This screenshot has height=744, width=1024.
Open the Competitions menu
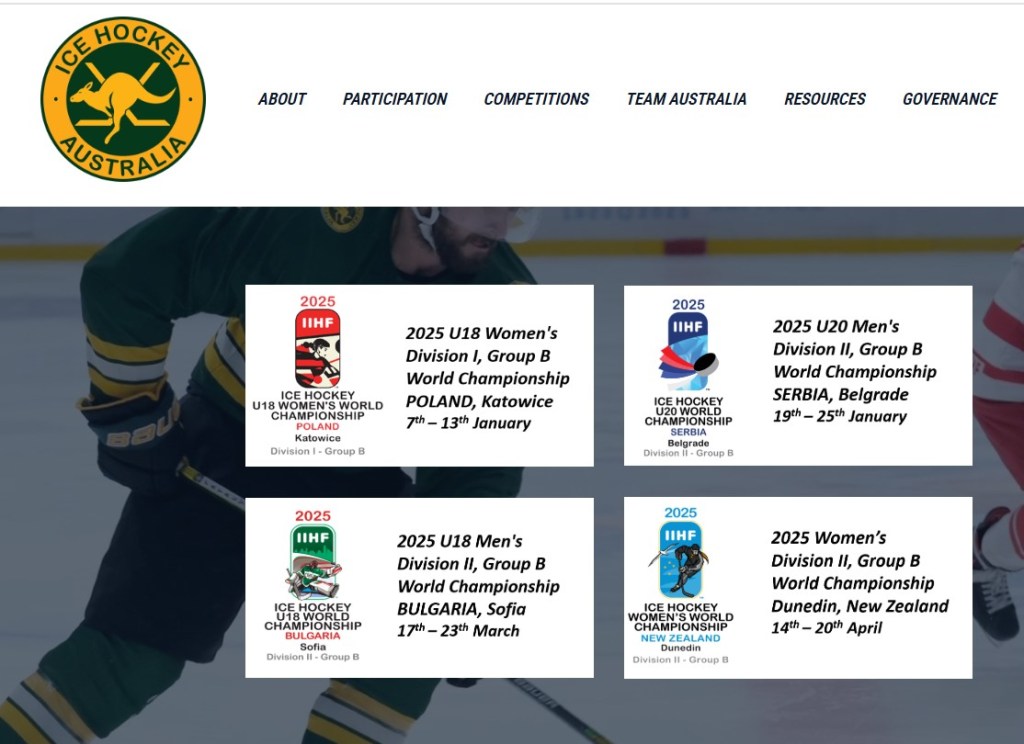[x=537, y=99]
